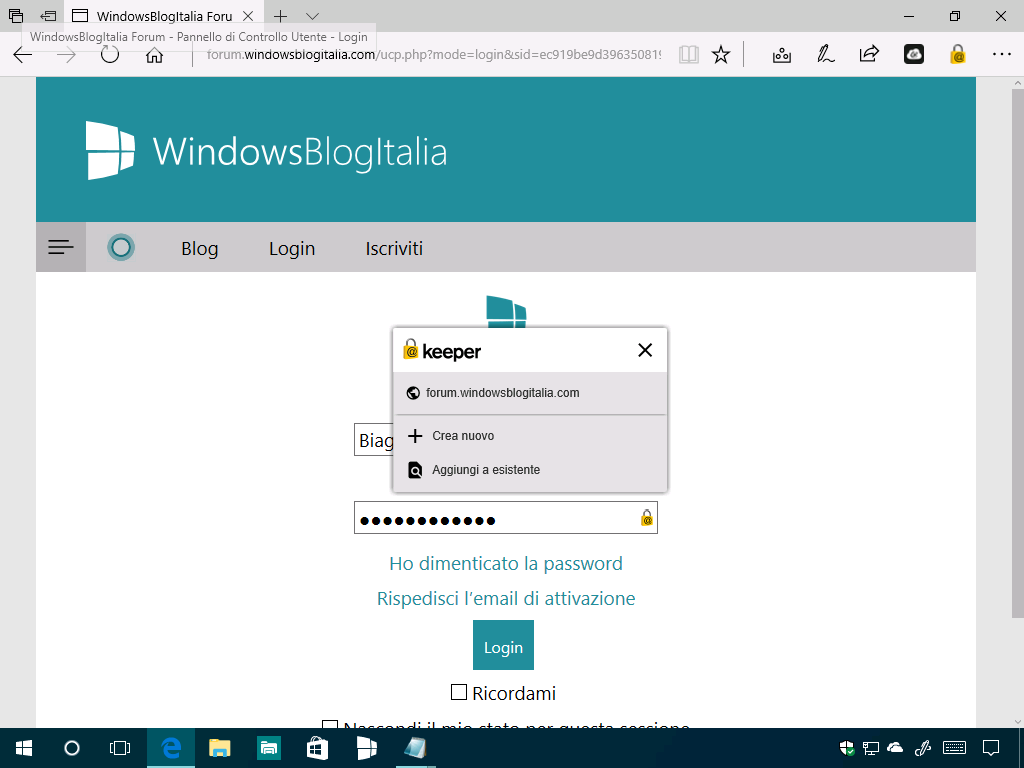Open Edge's more options menu (three dots)
The height and width of the screenshot is (768, 1024).
(x=1001, y=54)
